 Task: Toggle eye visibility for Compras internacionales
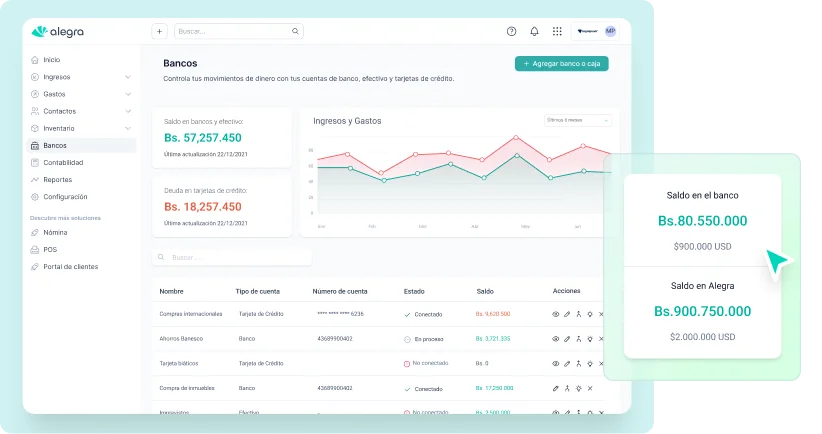coord(556,314)
